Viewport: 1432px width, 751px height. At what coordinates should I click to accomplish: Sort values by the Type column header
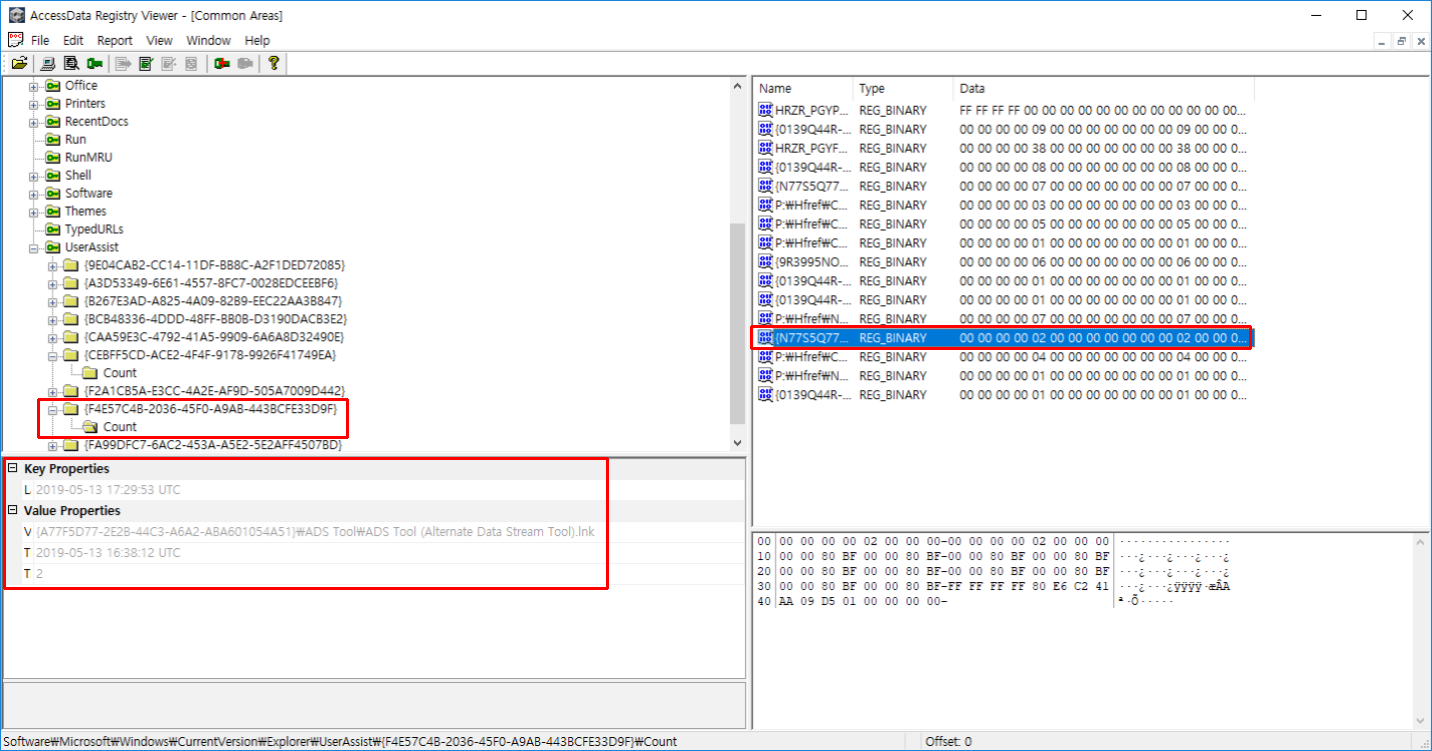903,89
